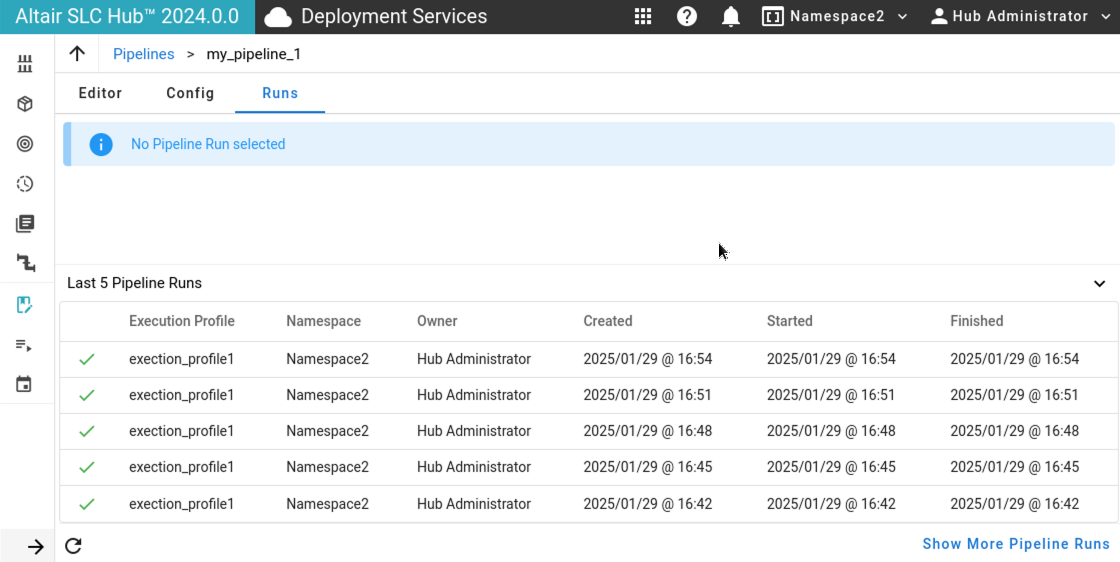1120x562 pixels.
Task: Click the first sidebar rack icon
Action: pyautogui.click(x=25, y=64)
